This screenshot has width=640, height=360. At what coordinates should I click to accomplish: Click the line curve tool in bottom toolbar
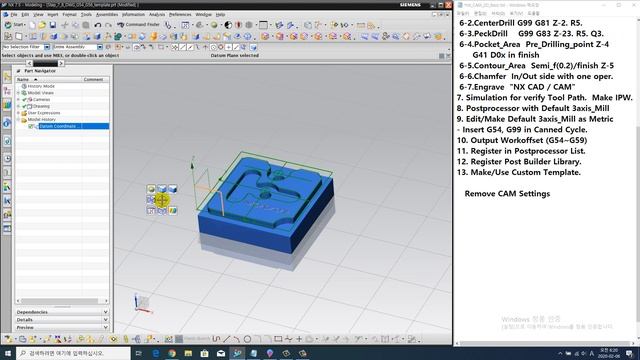point(227,339)
